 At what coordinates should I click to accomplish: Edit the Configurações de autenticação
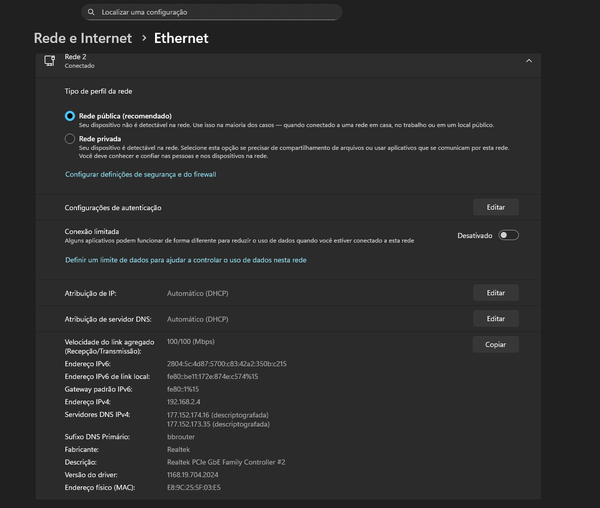pyautogui.click(x=495, y=207)
